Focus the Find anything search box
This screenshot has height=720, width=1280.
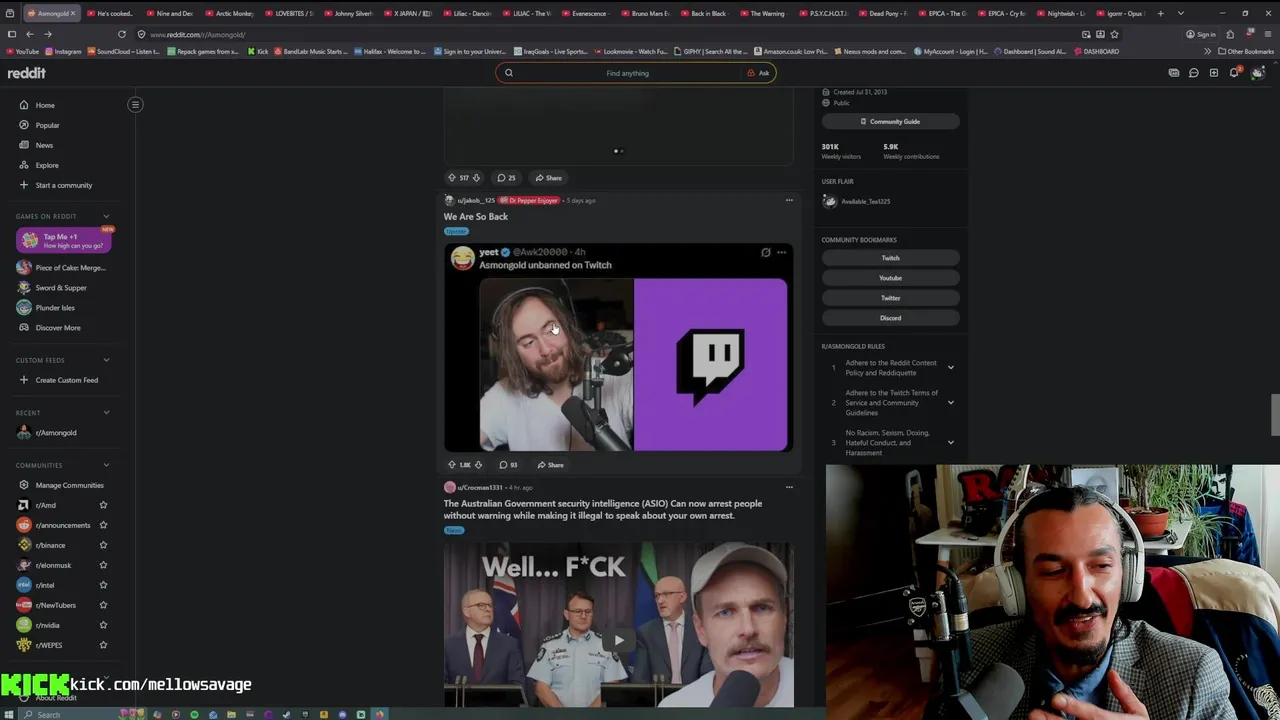click(x=627, y=73)
